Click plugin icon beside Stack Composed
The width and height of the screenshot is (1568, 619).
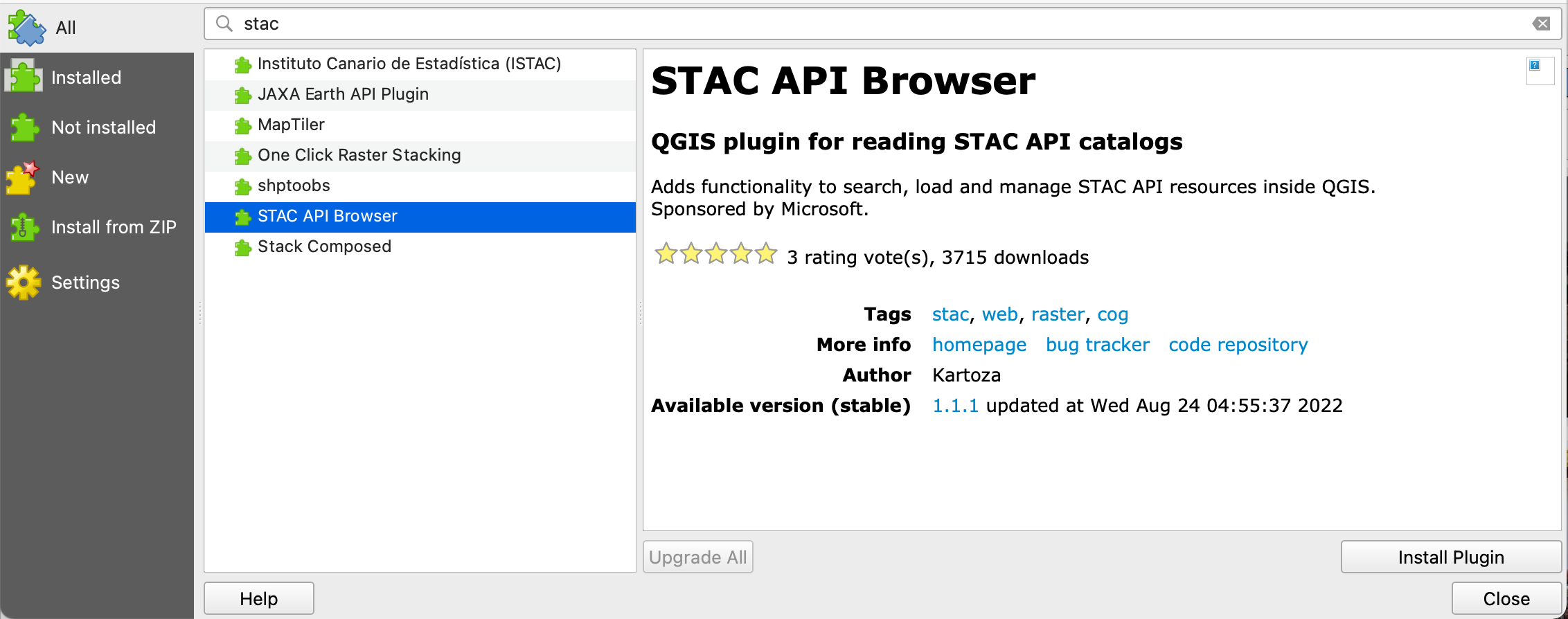point(242,247)
